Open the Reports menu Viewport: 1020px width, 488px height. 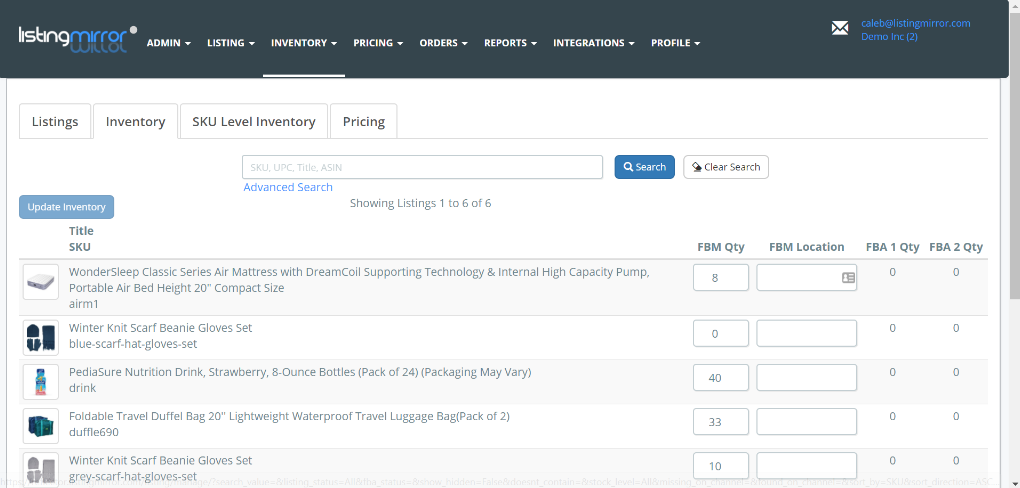(510, 43)
